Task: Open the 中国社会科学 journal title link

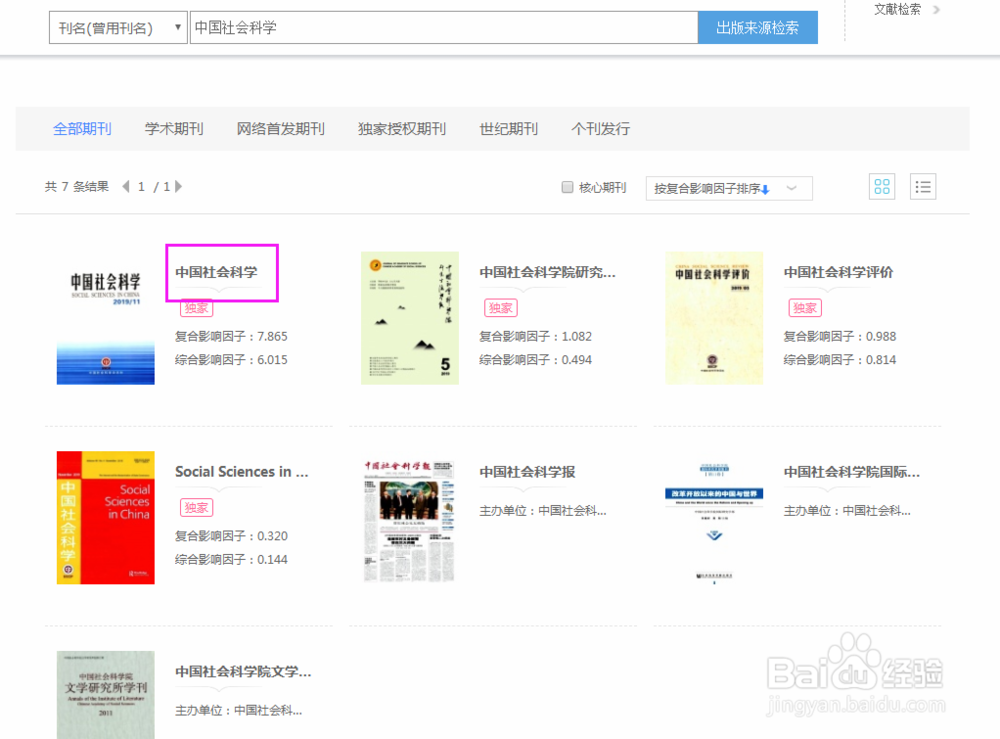Action: click(x=216, y=272)
